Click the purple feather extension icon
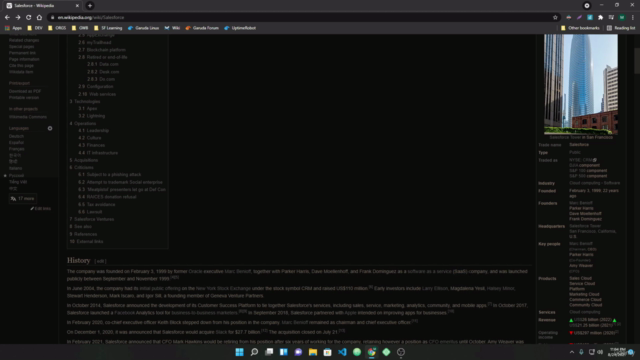The height and width of the screenshot is (360, 640). [x=579, y=18]
